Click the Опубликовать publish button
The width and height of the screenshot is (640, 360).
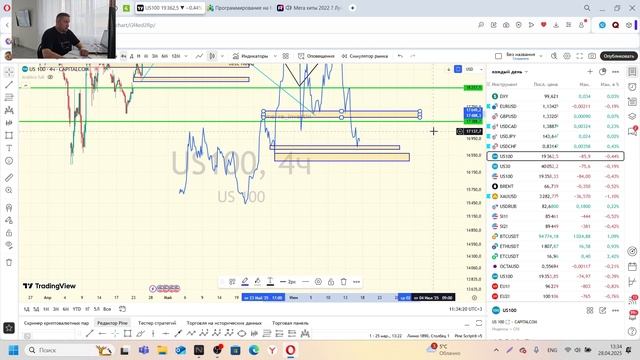(x=619, y=56)
